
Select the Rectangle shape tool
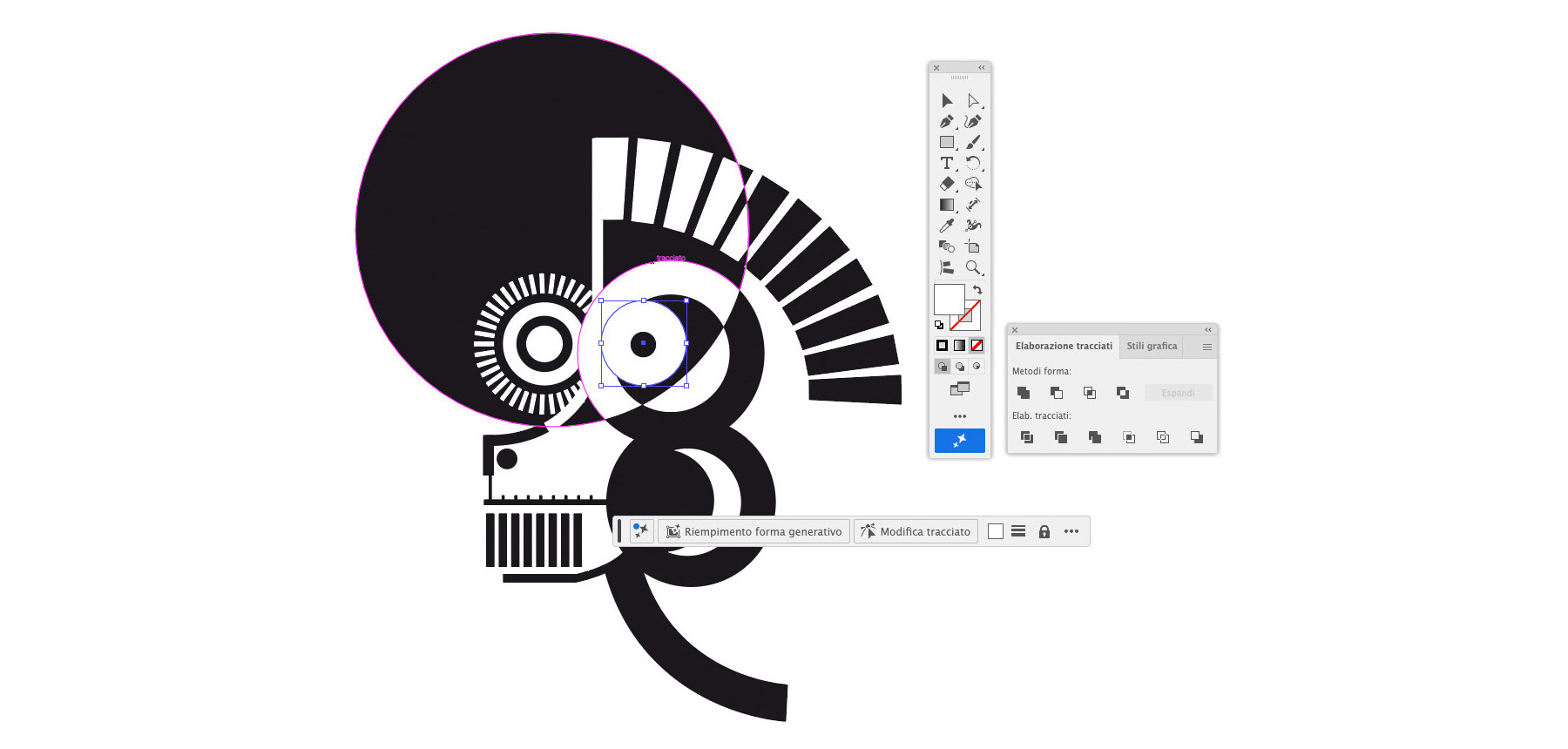click(x=947, y=142)
